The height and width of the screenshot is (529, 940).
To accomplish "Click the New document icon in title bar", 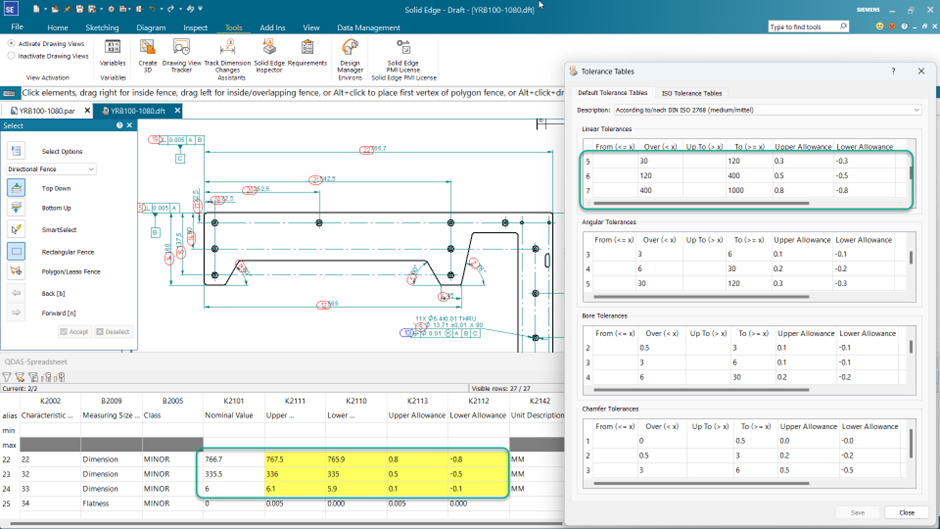I will (x=36, y=9).
